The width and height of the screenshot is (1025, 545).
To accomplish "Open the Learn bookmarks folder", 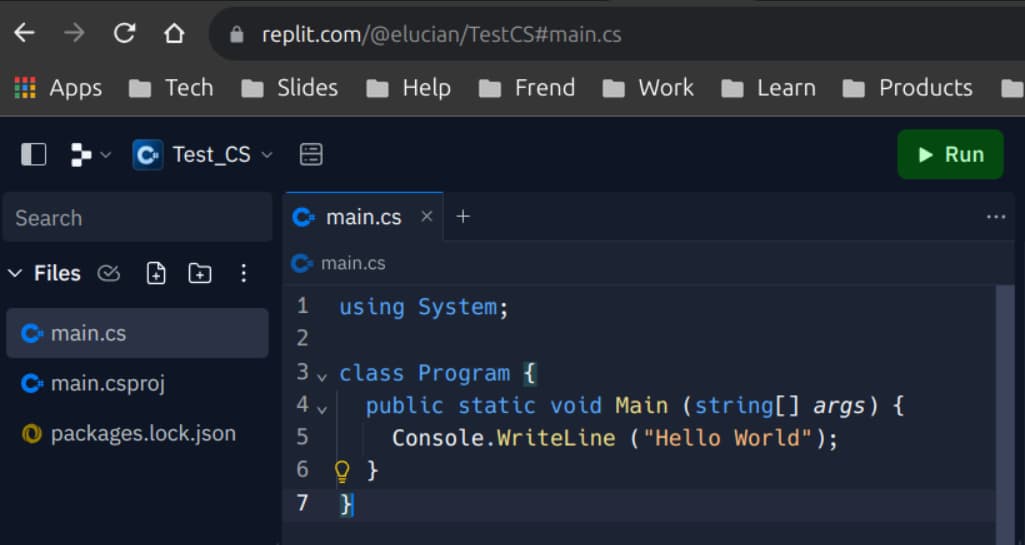I will [x=769, y=88].
